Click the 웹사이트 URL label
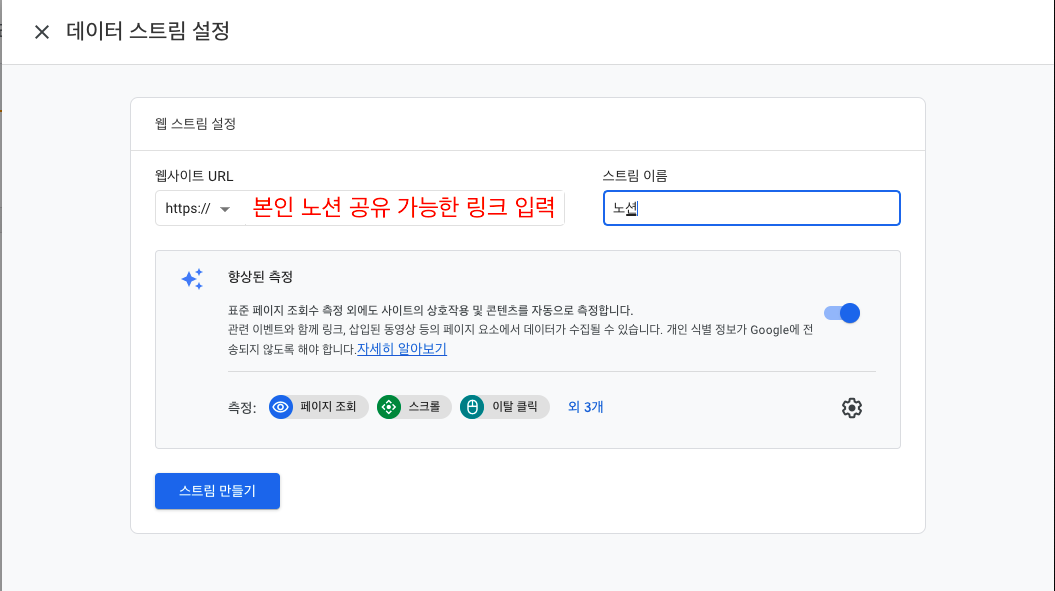1055x591 pixels. point(194,176)
